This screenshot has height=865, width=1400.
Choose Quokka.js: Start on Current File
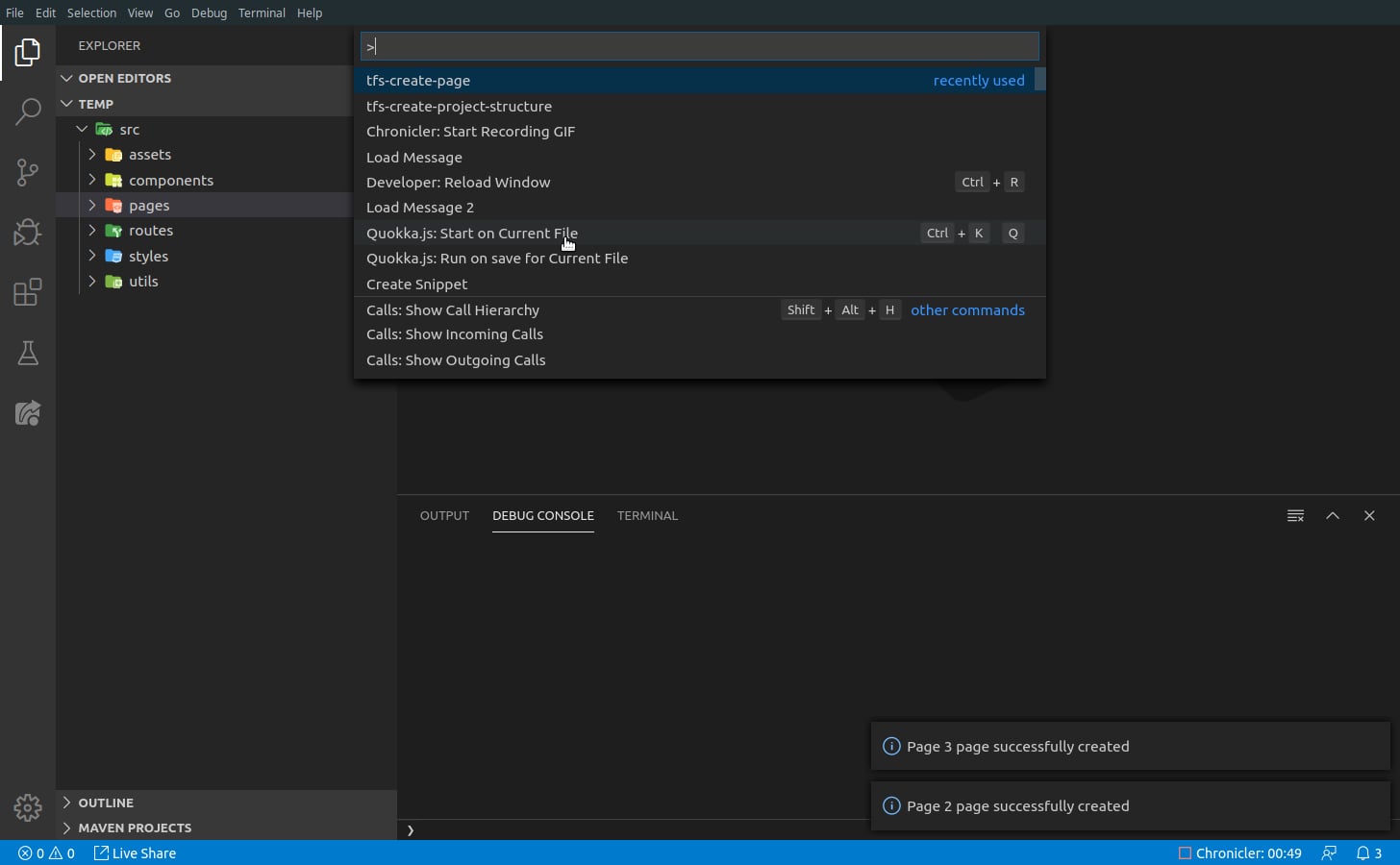point(699,234)
